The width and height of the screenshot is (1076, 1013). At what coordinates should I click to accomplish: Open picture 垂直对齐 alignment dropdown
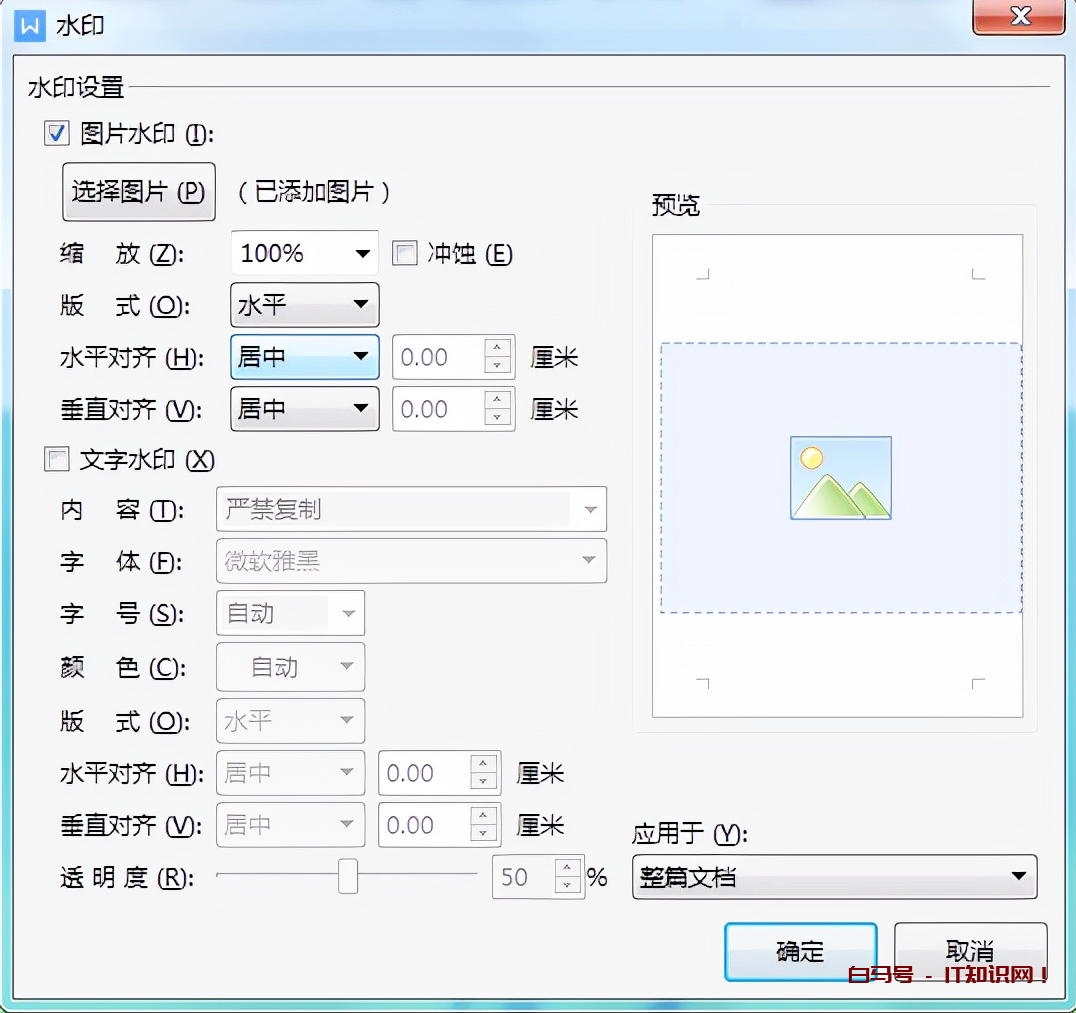pos(304,409)
